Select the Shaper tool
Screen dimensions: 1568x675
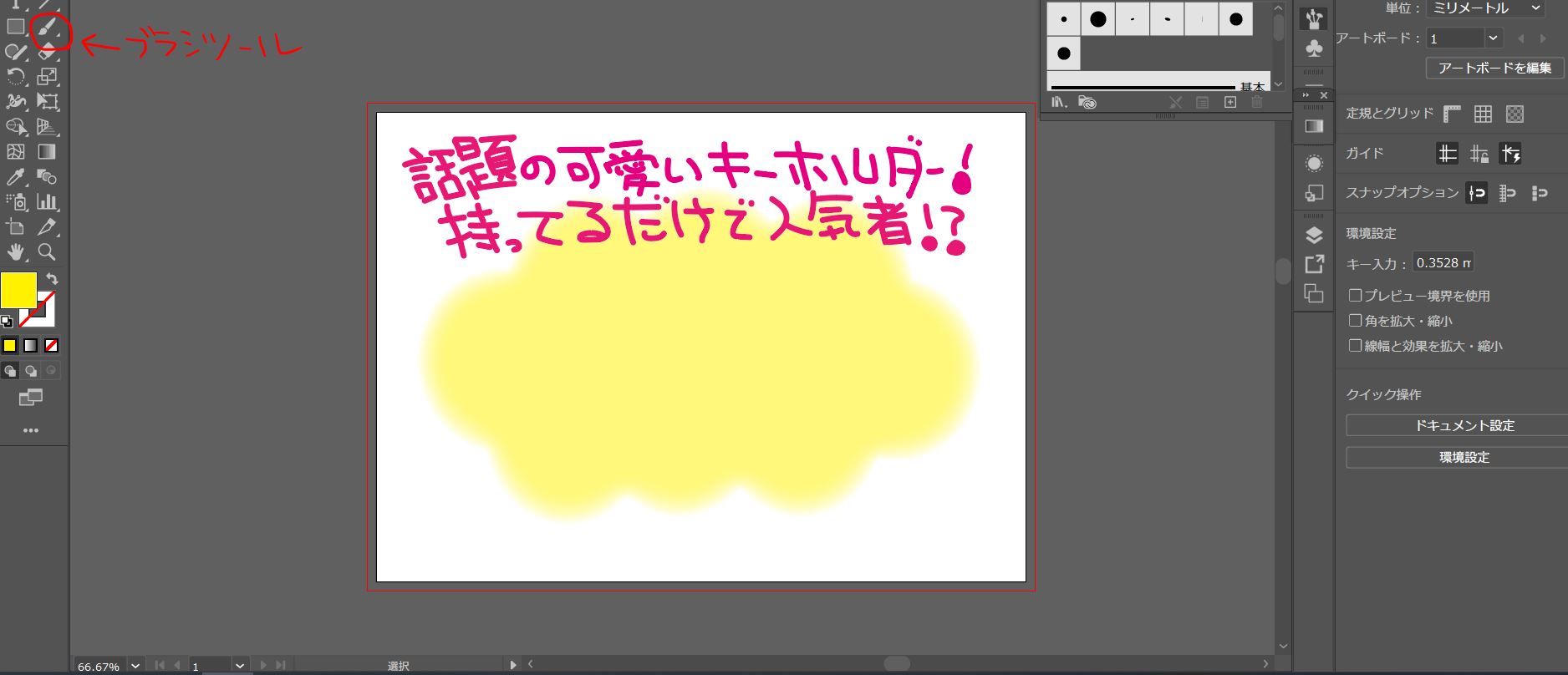click(16, 52)
